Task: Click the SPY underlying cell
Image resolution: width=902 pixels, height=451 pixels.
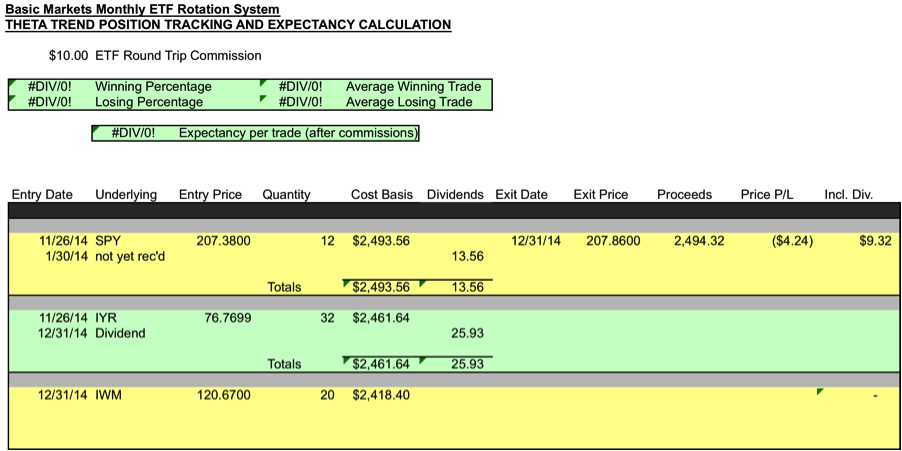Action: [x=108, y=241]
